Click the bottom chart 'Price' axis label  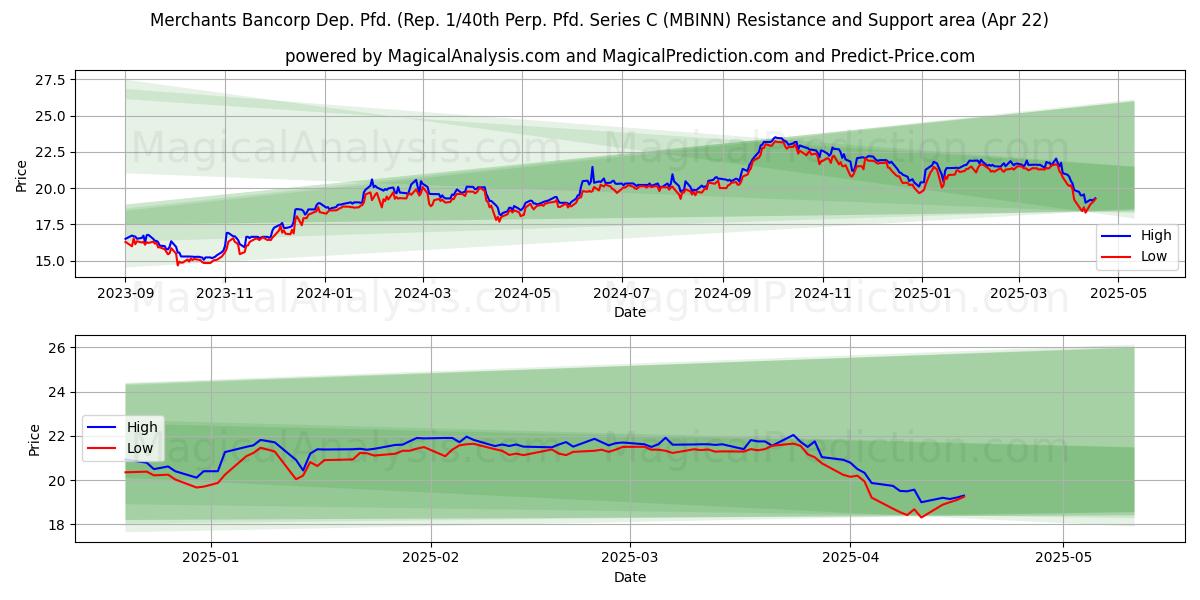pos(35,439)
